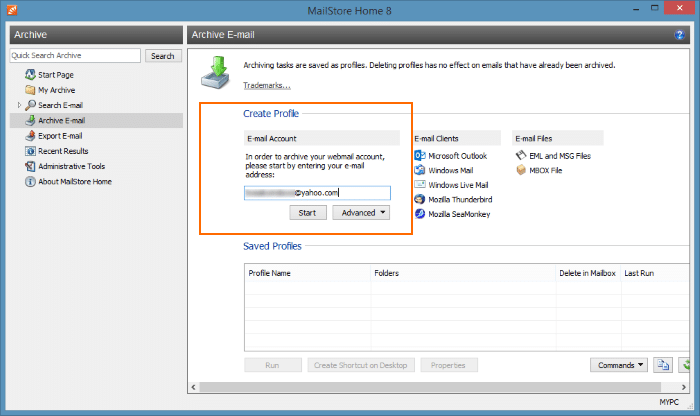The height and width of the screenshot is (416, 700).
Task: Click the EML and MSG Files icon
Action: 521,156
